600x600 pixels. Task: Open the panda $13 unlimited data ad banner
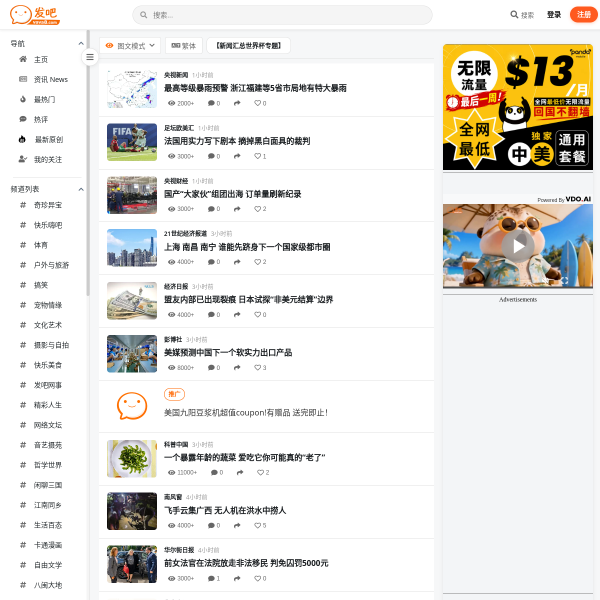coord(518,107)
